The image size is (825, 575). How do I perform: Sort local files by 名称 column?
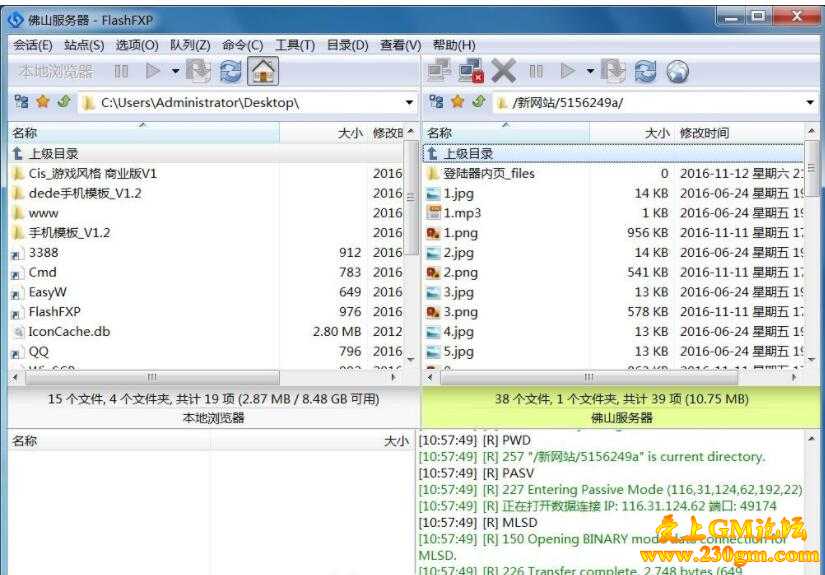click(x=143, y=133)
